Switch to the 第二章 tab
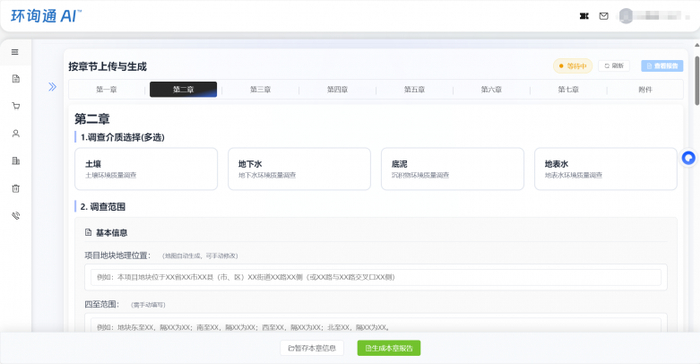The height and width of the screenshot is (364, 700). pos(183,89)
